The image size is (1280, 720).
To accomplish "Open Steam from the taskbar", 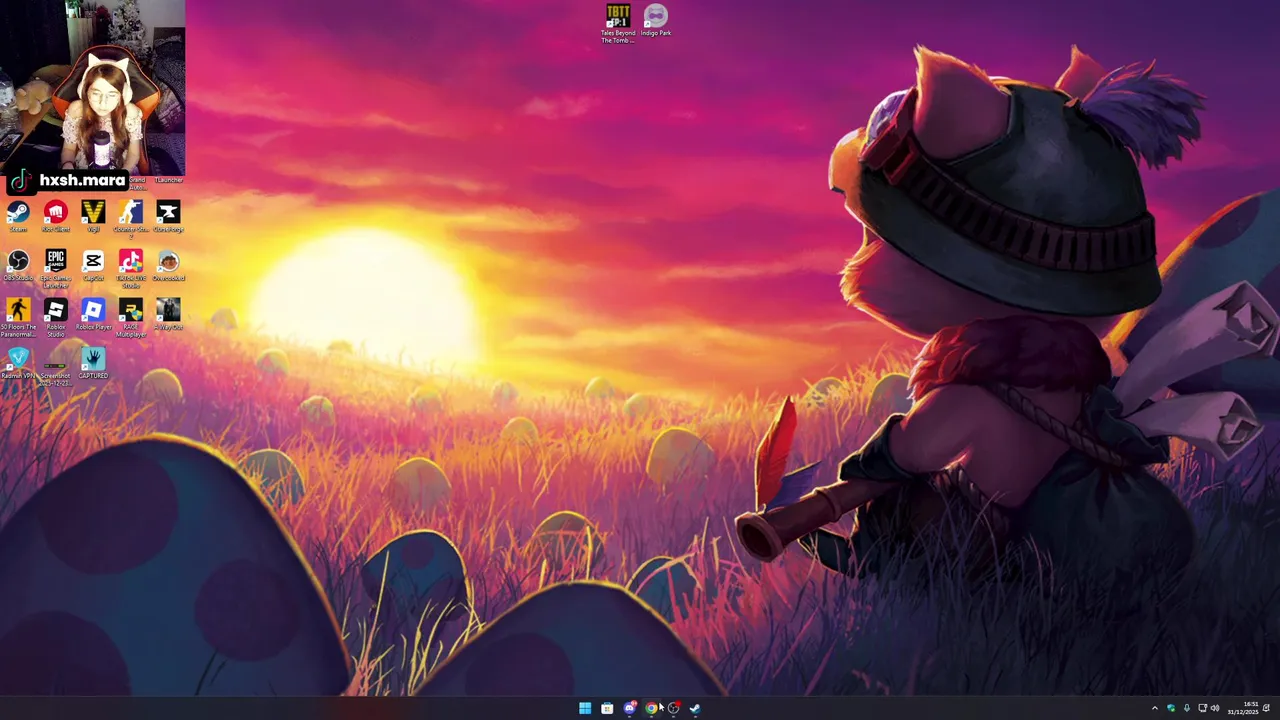I will [695, 708].
